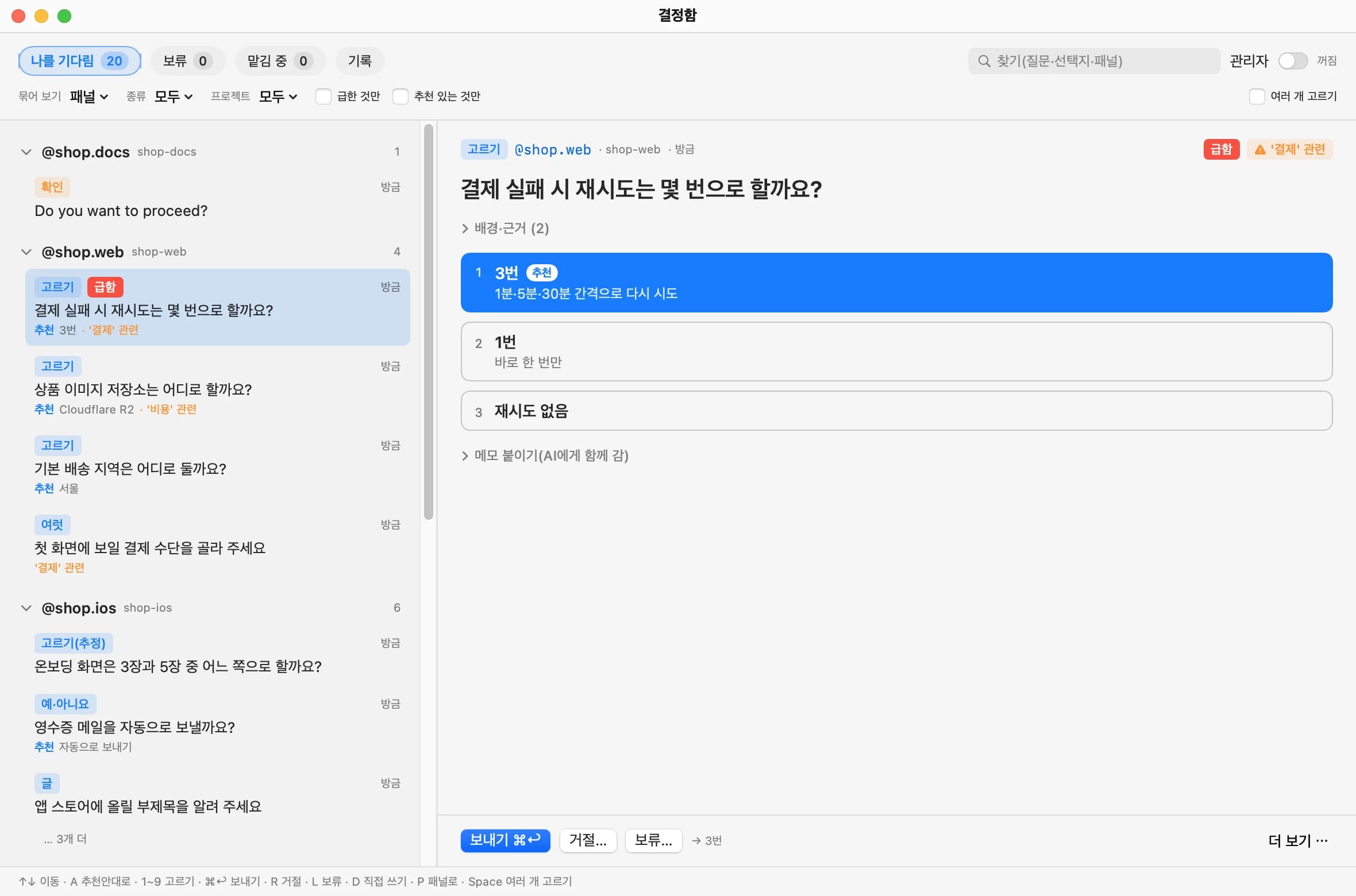
Task: Open the 종류 모두 dropdown
Action: point(174,96)
